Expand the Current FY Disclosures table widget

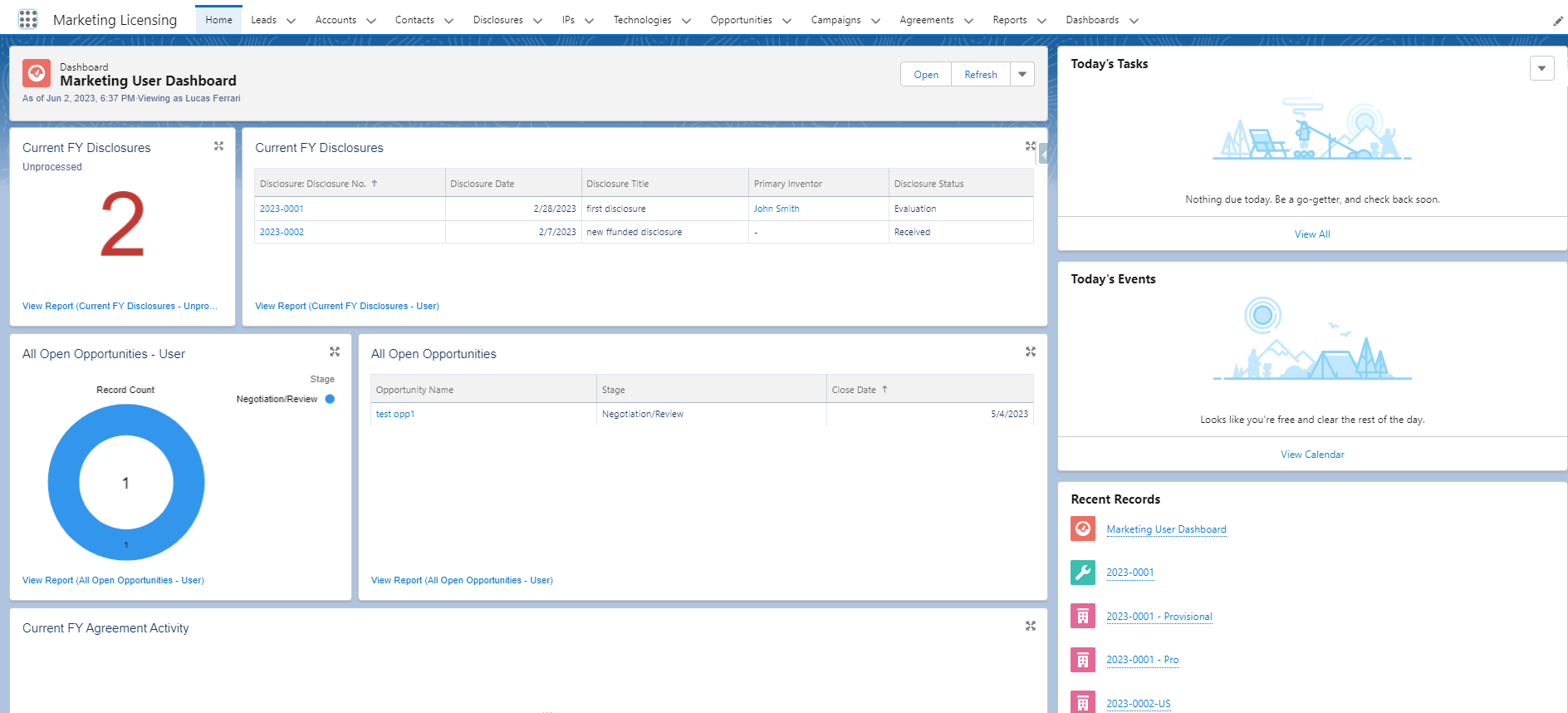click(x=1031, y=146)
